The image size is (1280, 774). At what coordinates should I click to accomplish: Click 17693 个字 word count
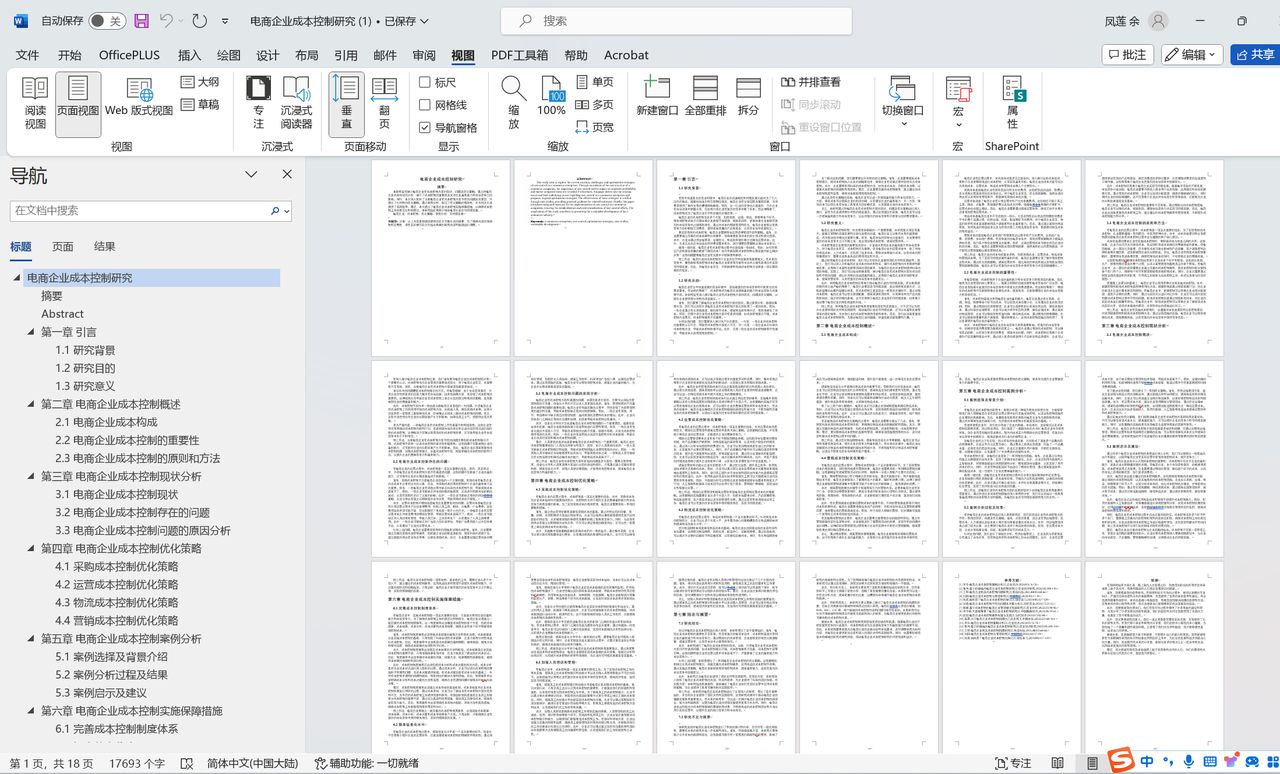[x=138, y=763]
